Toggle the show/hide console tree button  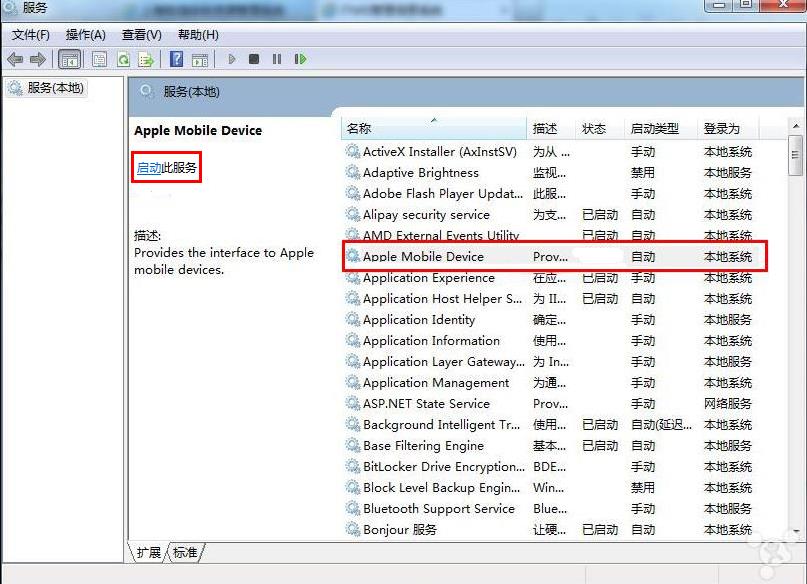(x=70, y=59)
